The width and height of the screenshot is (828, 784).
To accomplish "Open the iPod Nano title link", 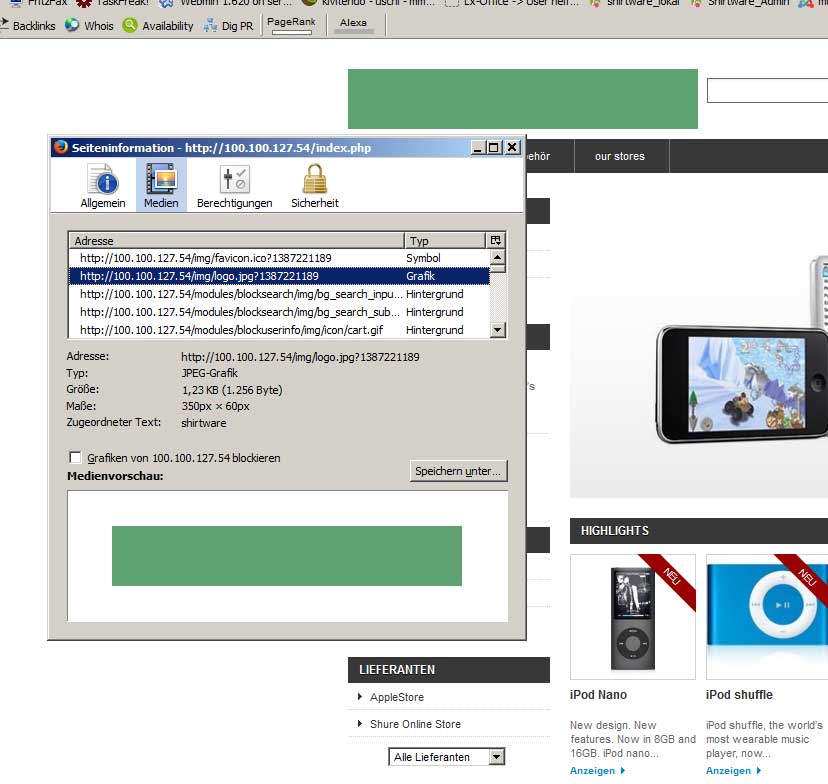I will (x=598, y=695).
